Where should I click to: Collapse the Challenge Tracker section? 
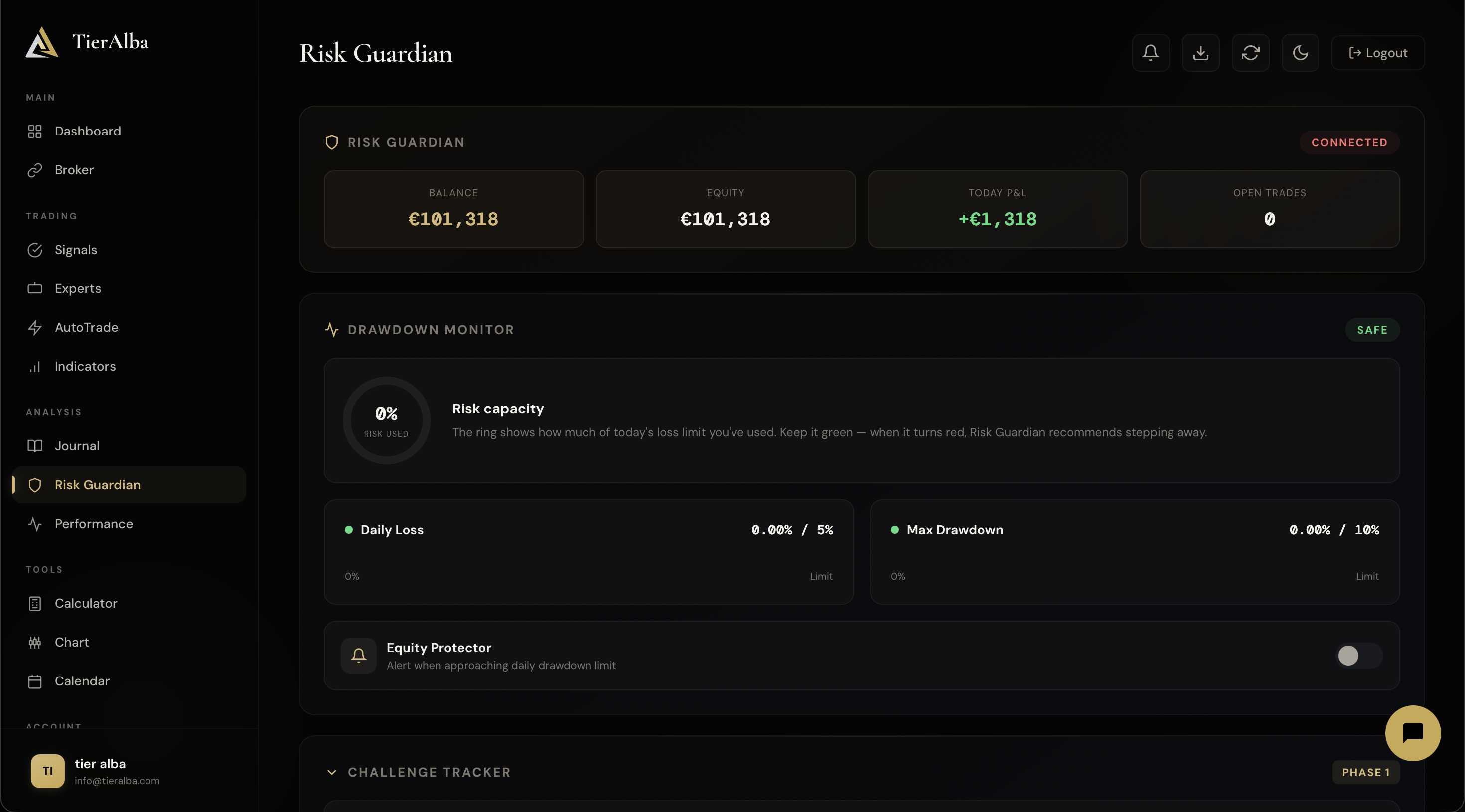(331, 772)
